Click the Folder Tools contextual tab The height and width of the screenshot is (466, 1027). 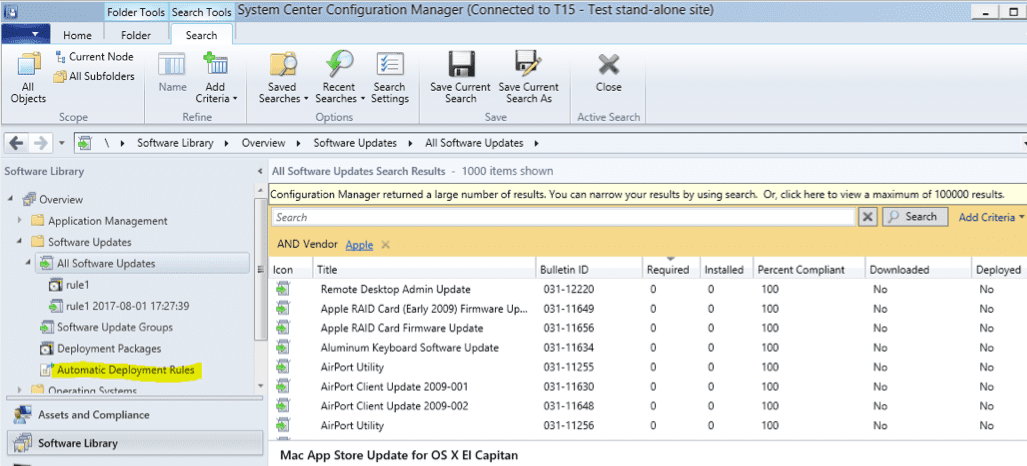[x=136, y=12]
